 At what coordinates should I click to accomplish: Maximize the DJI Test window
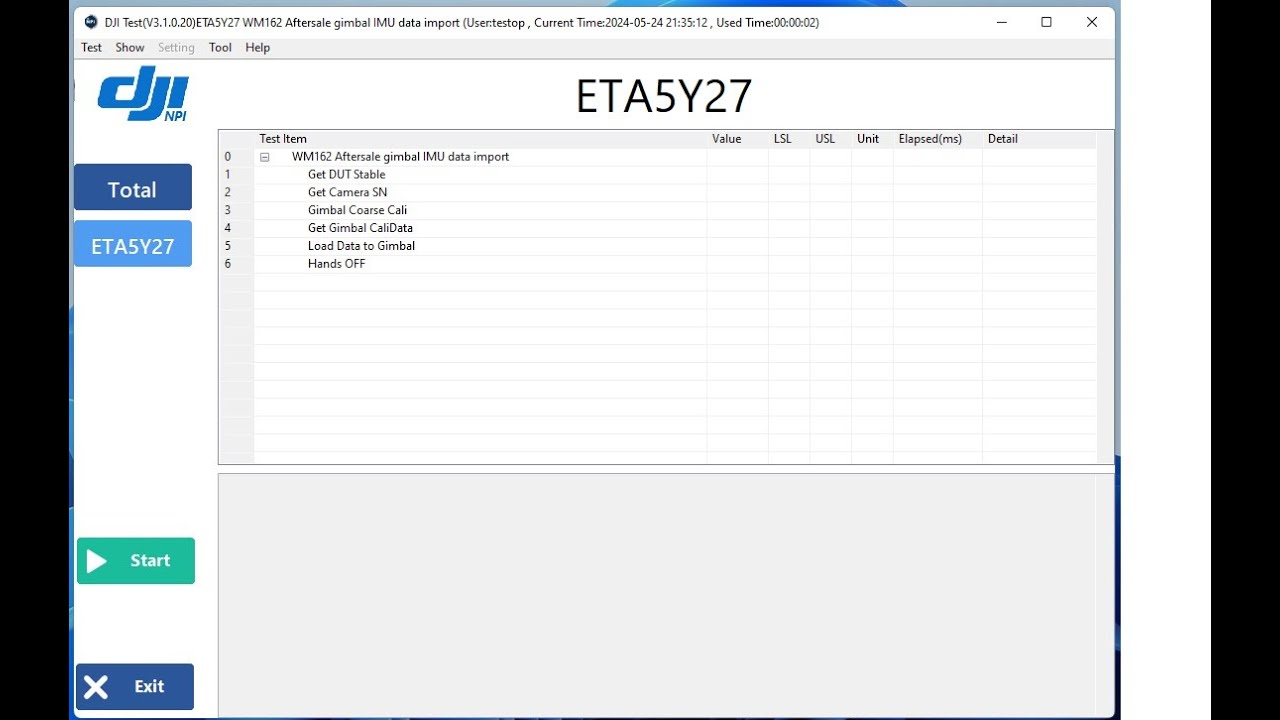pos(1046,22)
